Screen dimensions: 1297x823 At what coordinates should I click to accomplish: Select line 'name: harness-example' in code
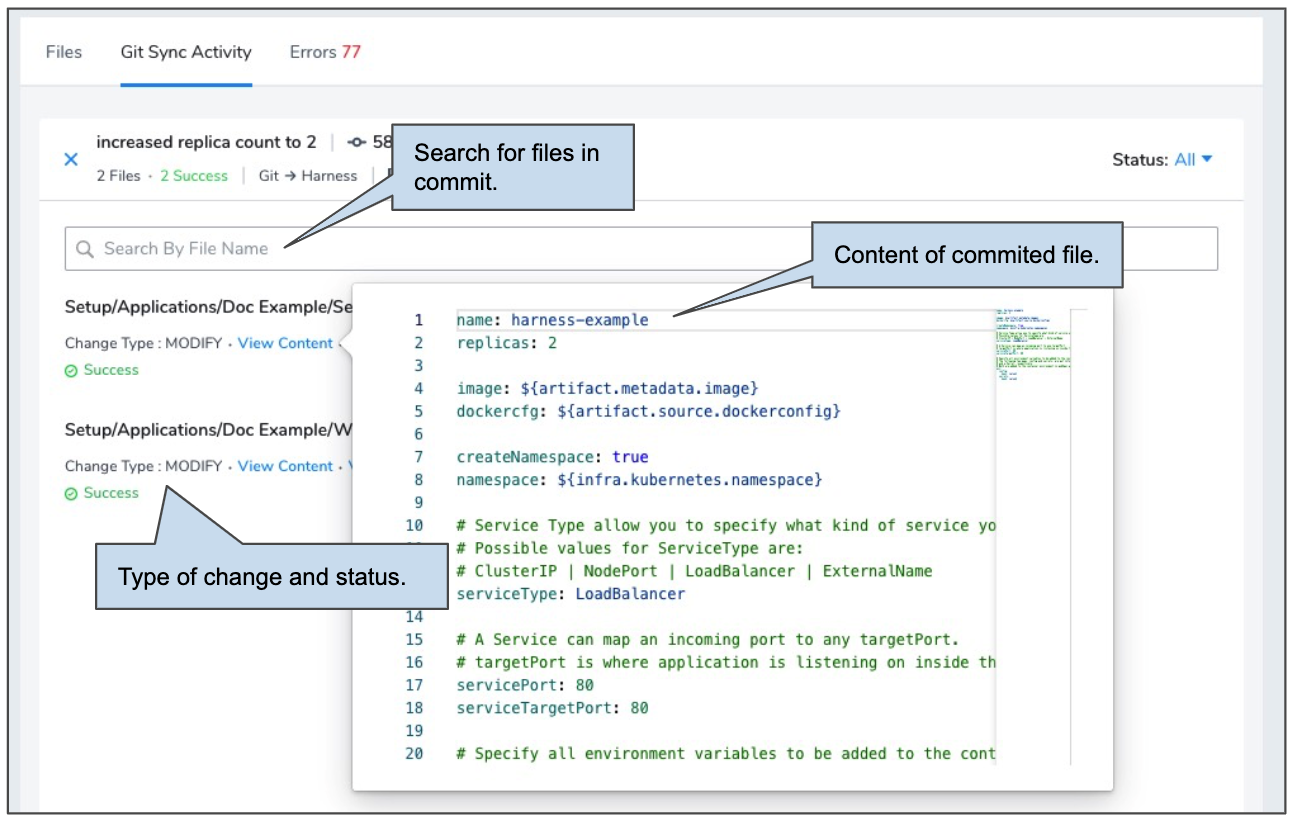552,320
